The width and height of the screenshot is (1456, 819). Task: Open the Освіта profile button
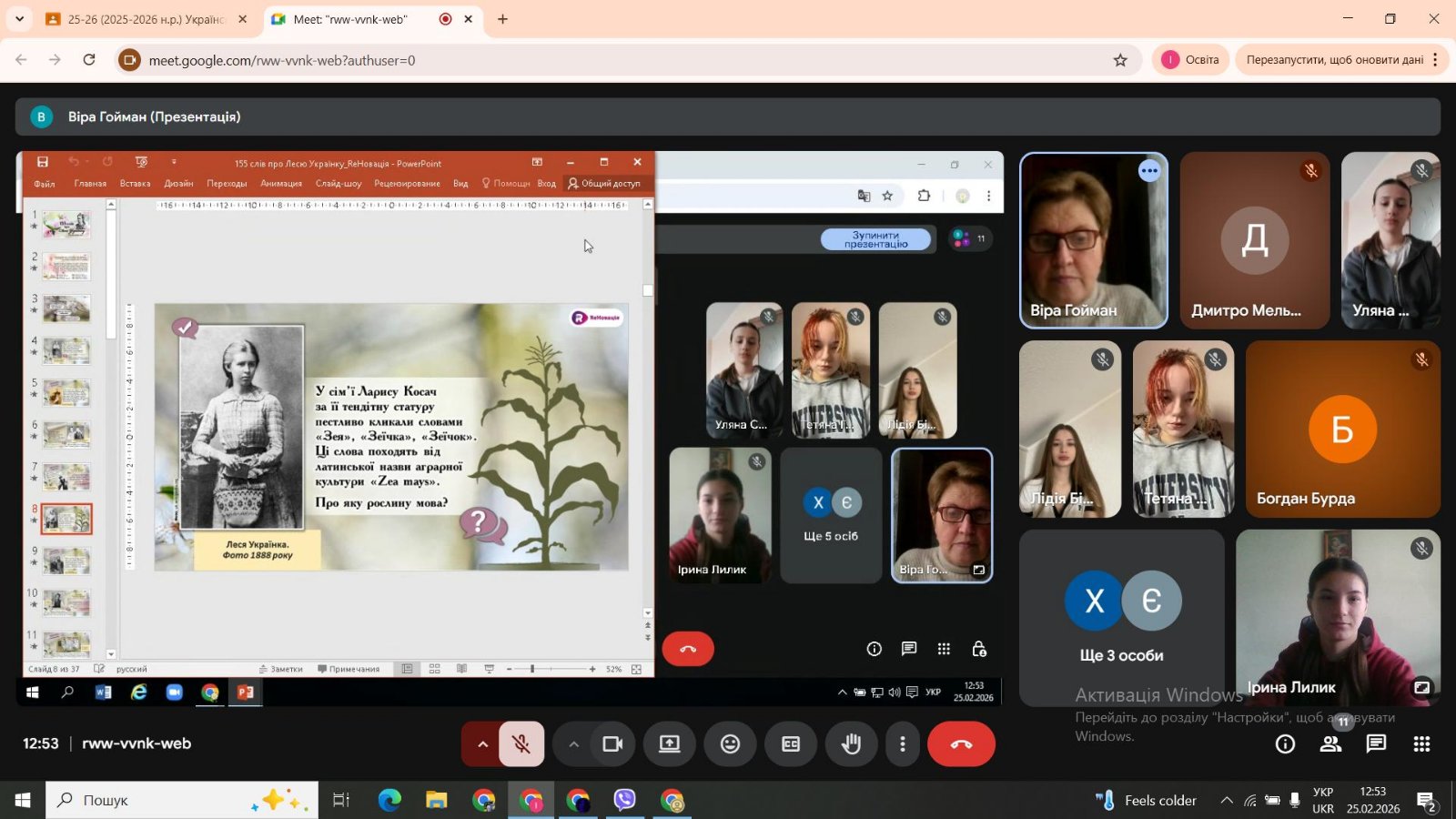tap(1190, 60)
